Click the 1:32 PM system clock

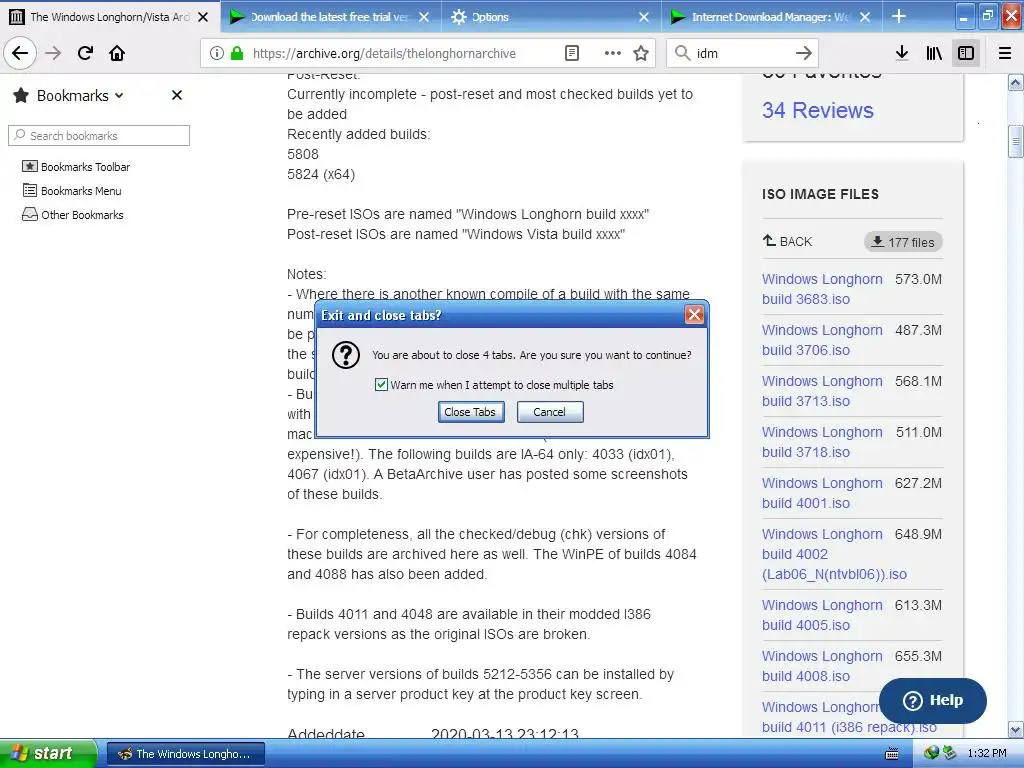point(987,753)
